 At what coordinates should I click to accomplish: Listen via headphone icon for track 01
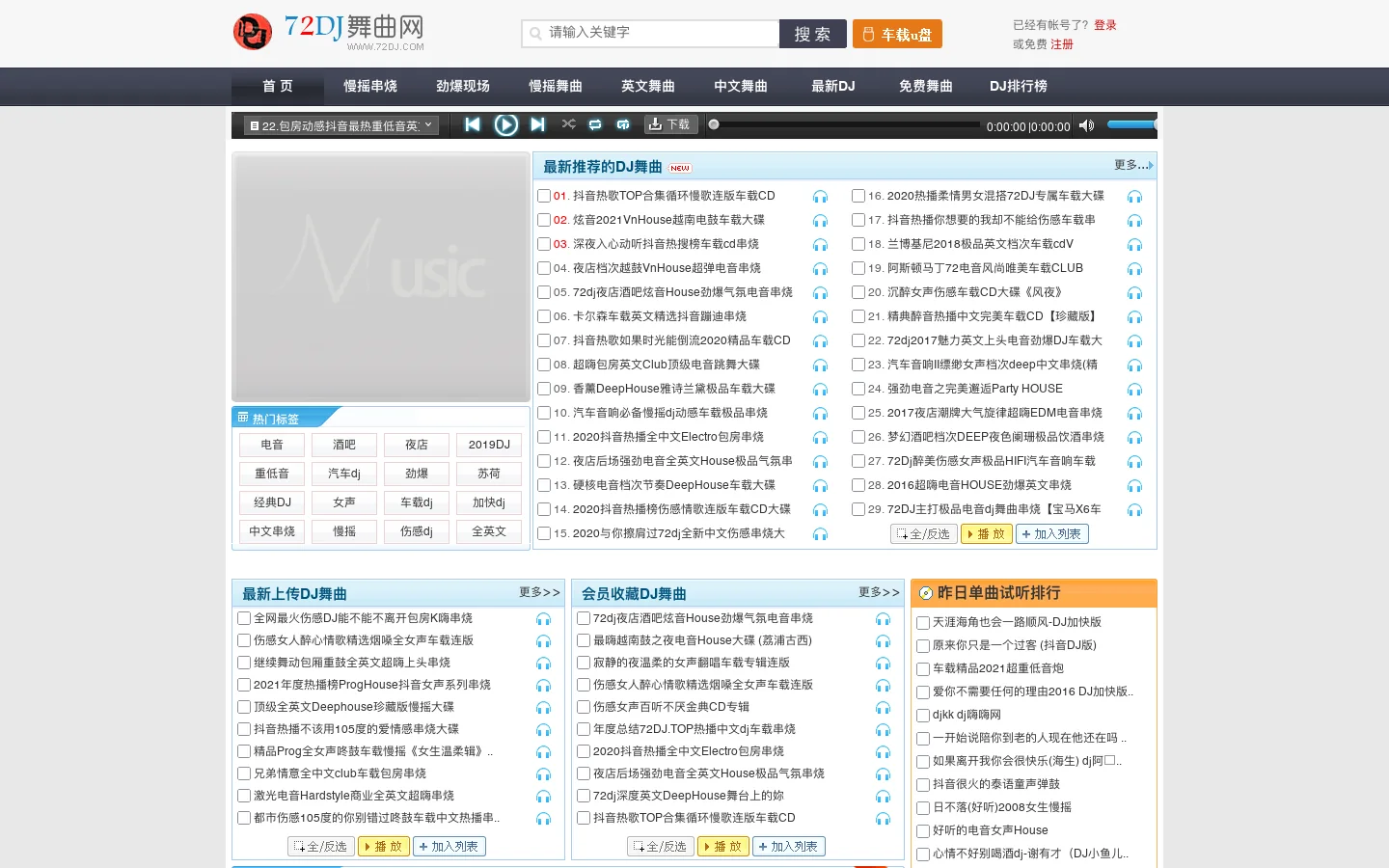(x=820, y=197)
